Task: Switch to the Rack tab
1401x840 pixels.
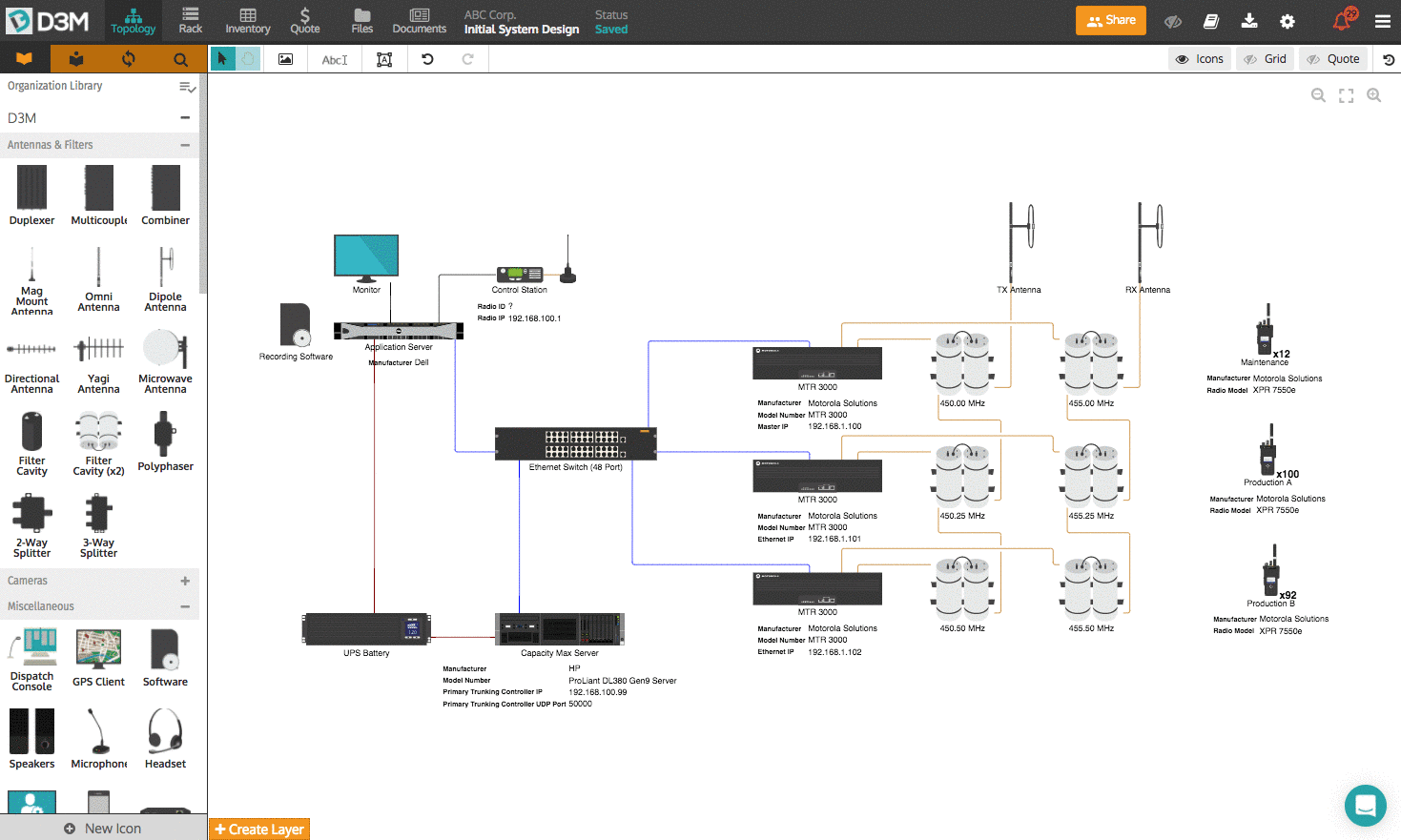Action: pyautogui.click(x=190, y=20)
